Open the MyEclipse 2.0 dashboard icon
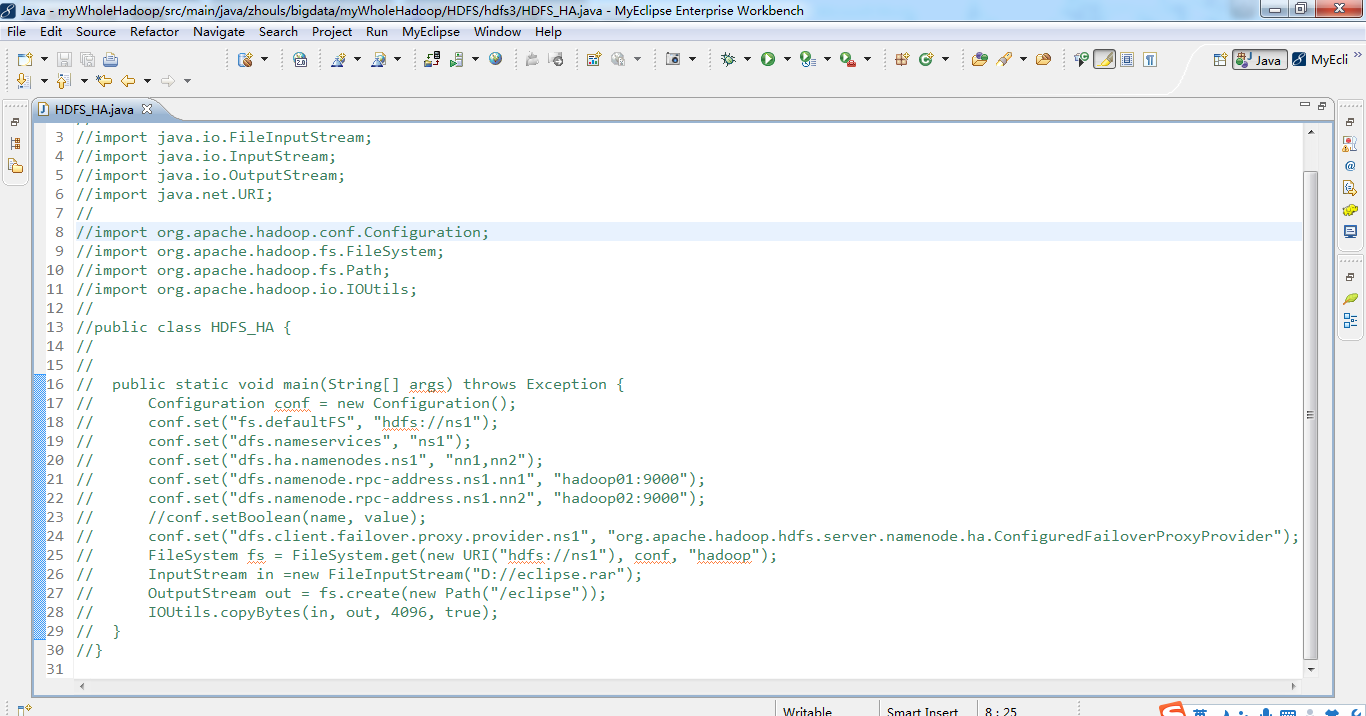The height and width of the screenshot is (716, 1366). (x=300, y=59)
